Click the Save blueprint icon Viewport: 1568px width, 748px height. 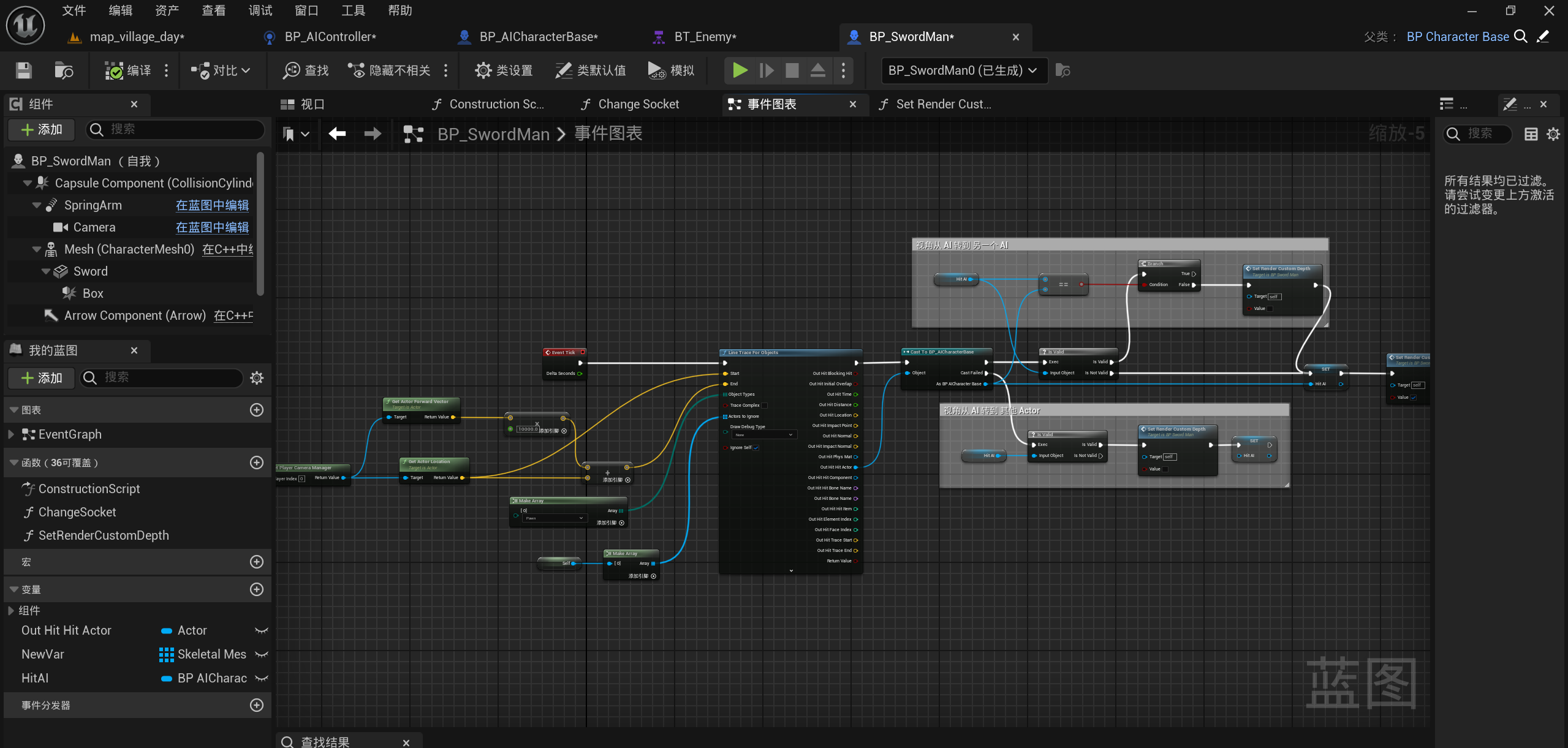23,70
